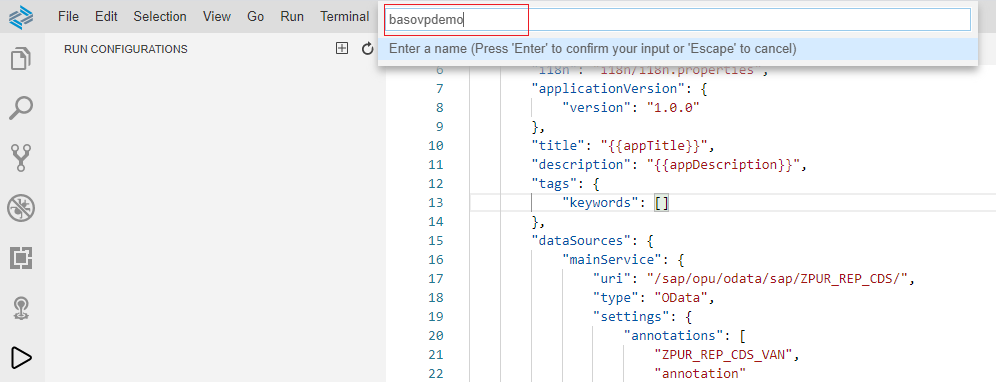This screenshot has height=382, width=996.
Task: Open the Extensions view in activity bar
Action: click(21, 258)
